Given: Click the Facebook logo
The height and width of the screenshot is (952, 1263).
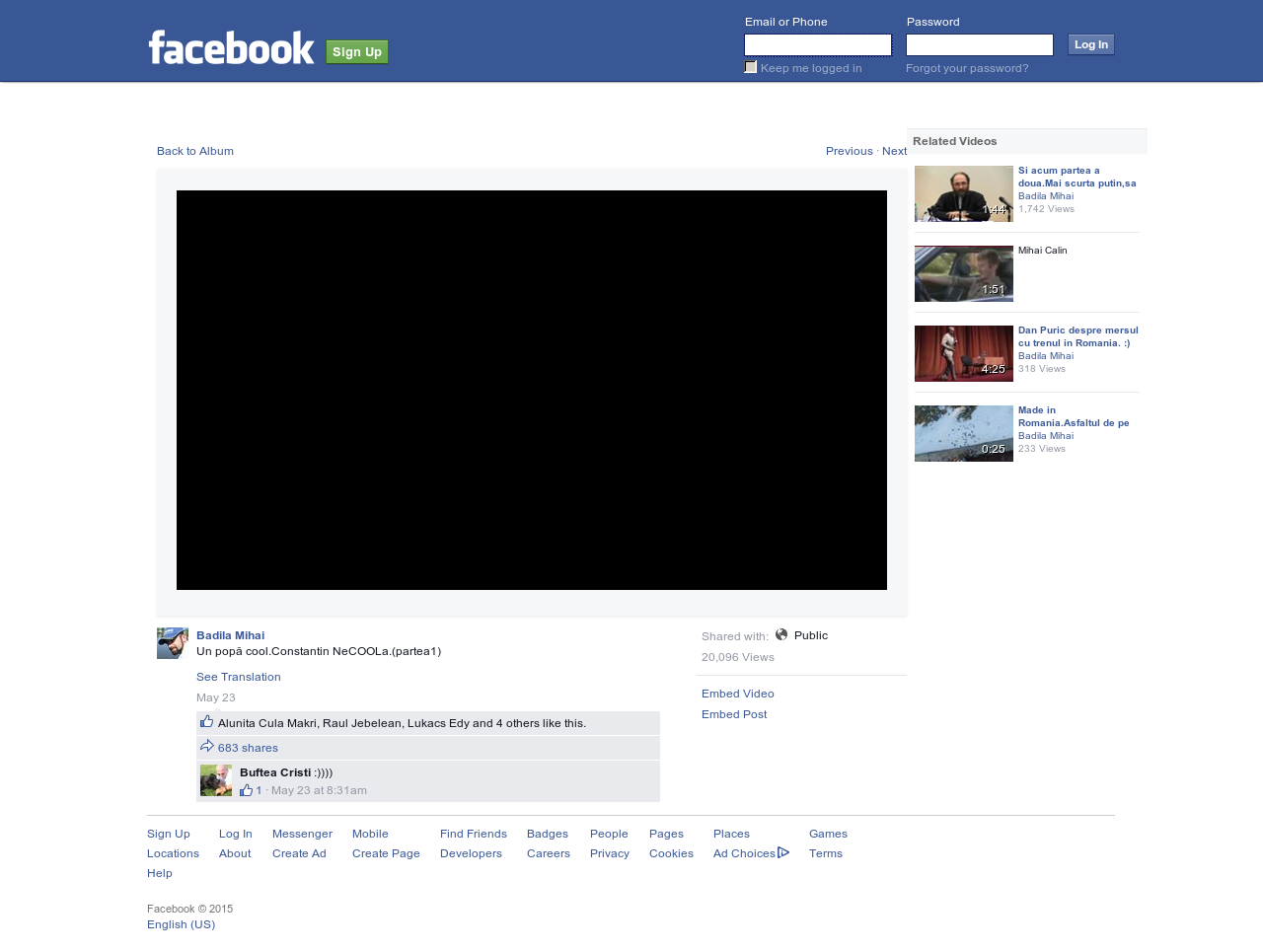Looking at the screenshot, I should pyautogui.click(x=231, y=47).
